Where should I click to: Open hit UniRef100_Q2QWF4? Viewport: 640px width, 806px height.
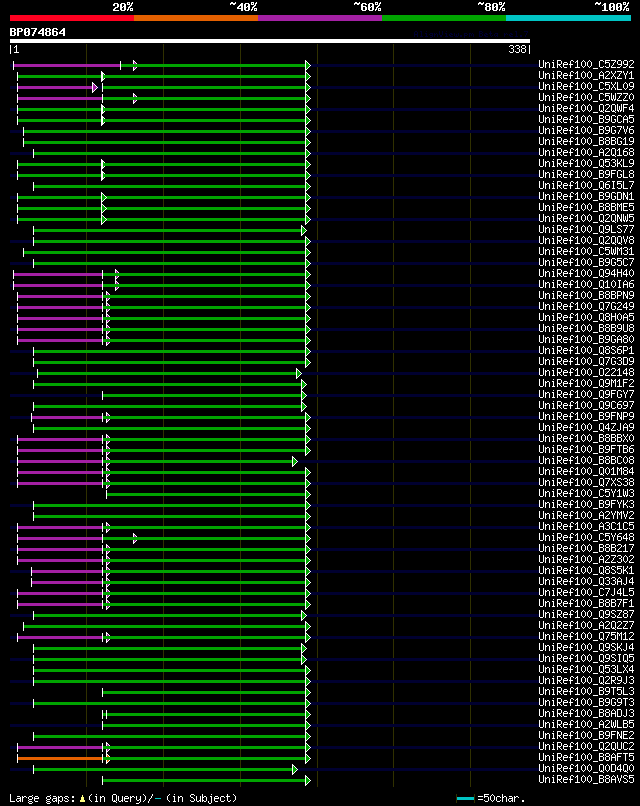586,108
